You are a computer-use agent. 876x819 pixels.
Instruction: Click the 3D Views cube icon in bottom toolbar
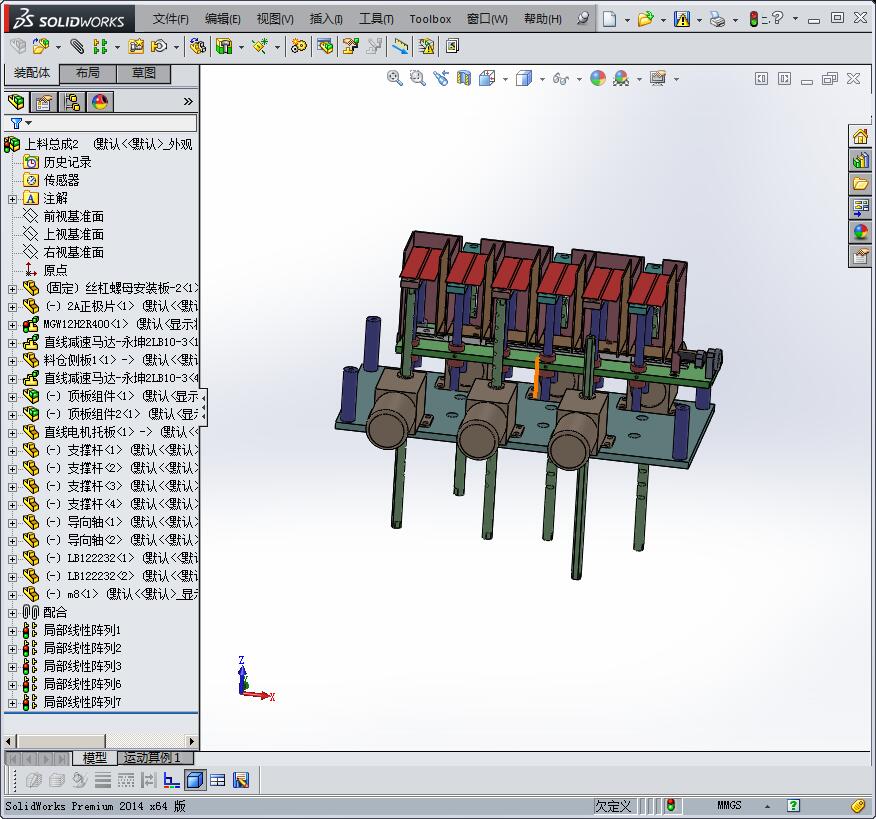[x=194, y=780]
